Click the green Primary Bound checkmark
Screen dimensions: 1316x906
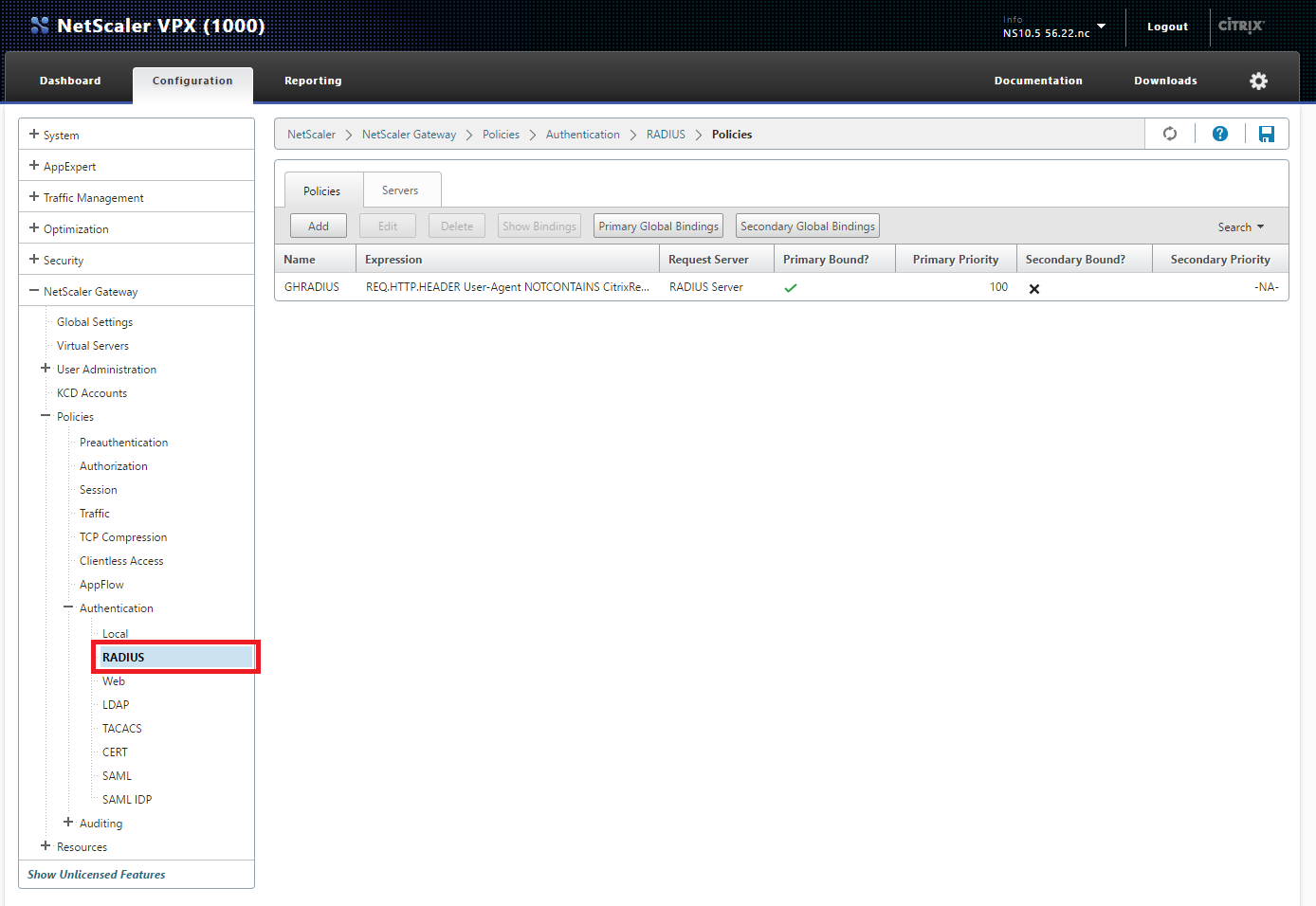pyautogui.click(x=791, y=287)
